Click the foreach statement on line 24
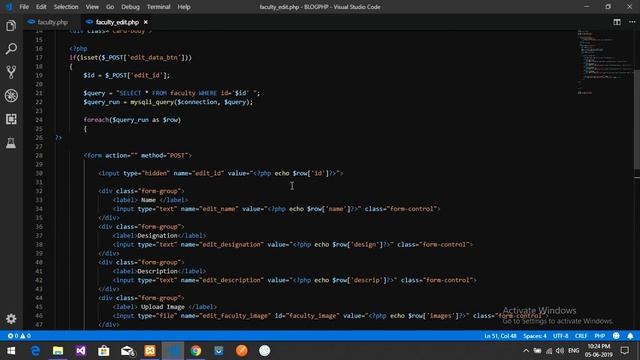640x360 pixels. pyautogui.click(x=132, y=120)
